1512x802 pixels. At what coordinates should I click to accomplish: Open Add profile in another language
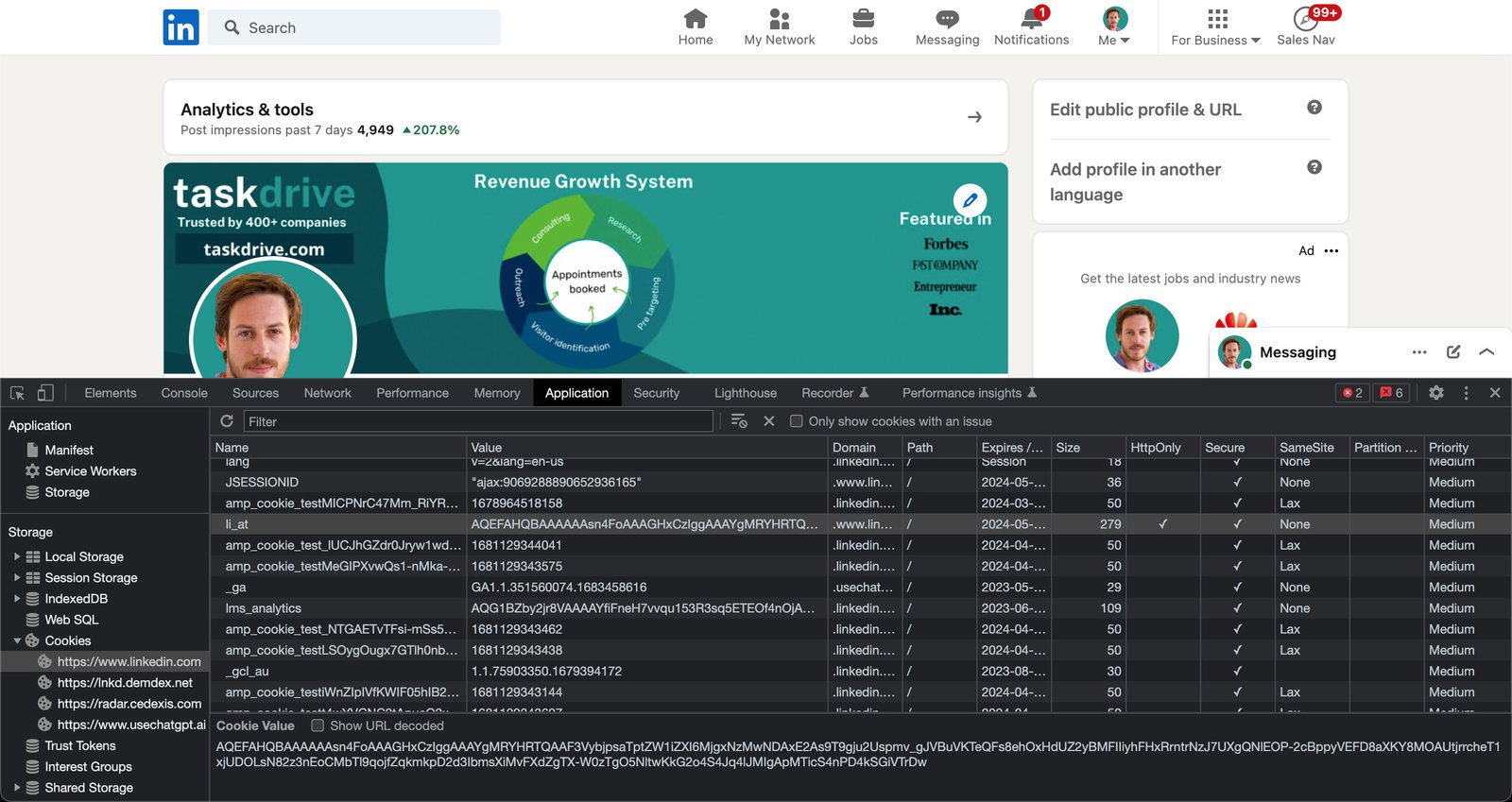click(x=1135, y=181)
